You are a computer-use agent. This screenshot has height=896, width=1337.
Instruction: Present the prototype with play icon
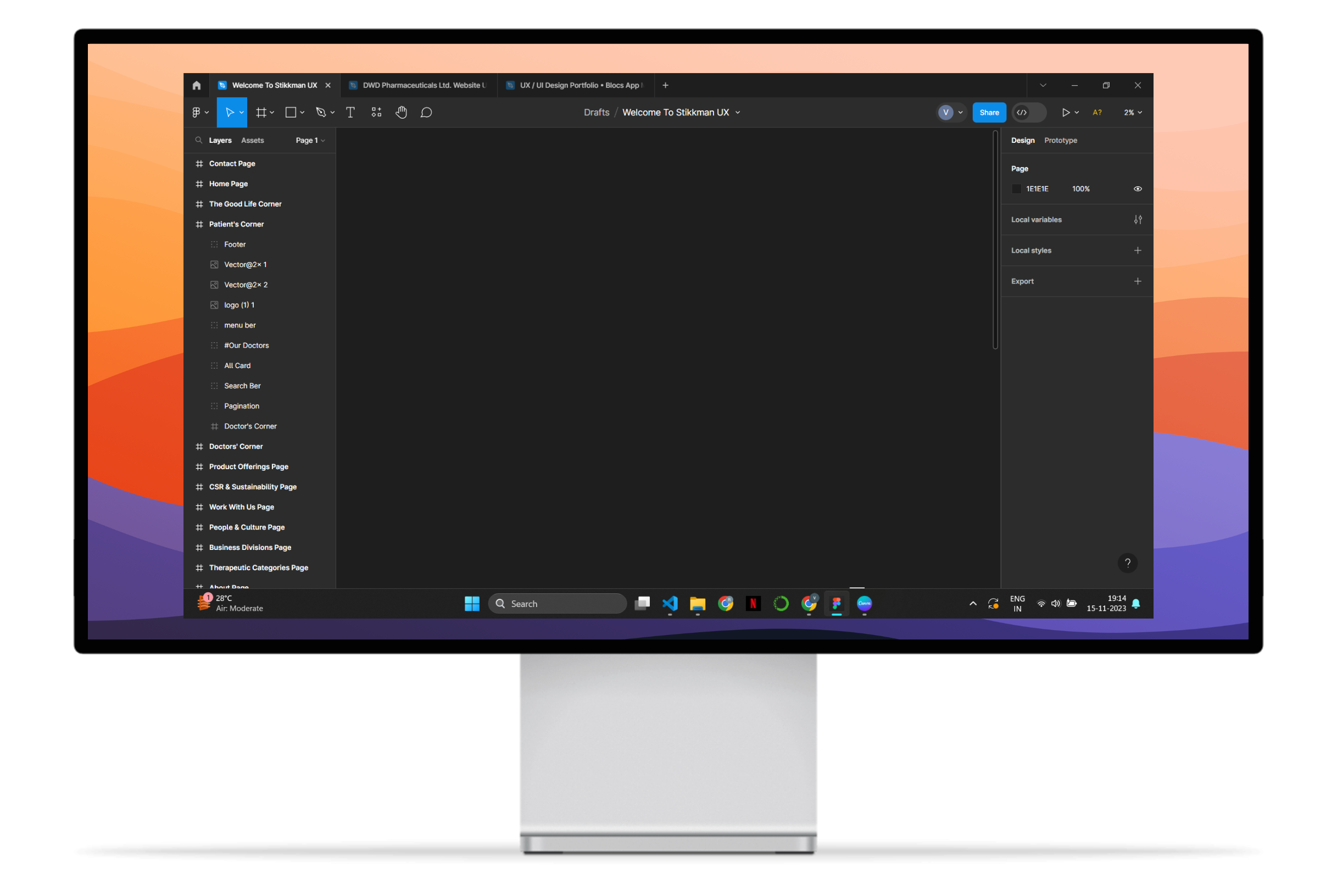pos(1066,113)
